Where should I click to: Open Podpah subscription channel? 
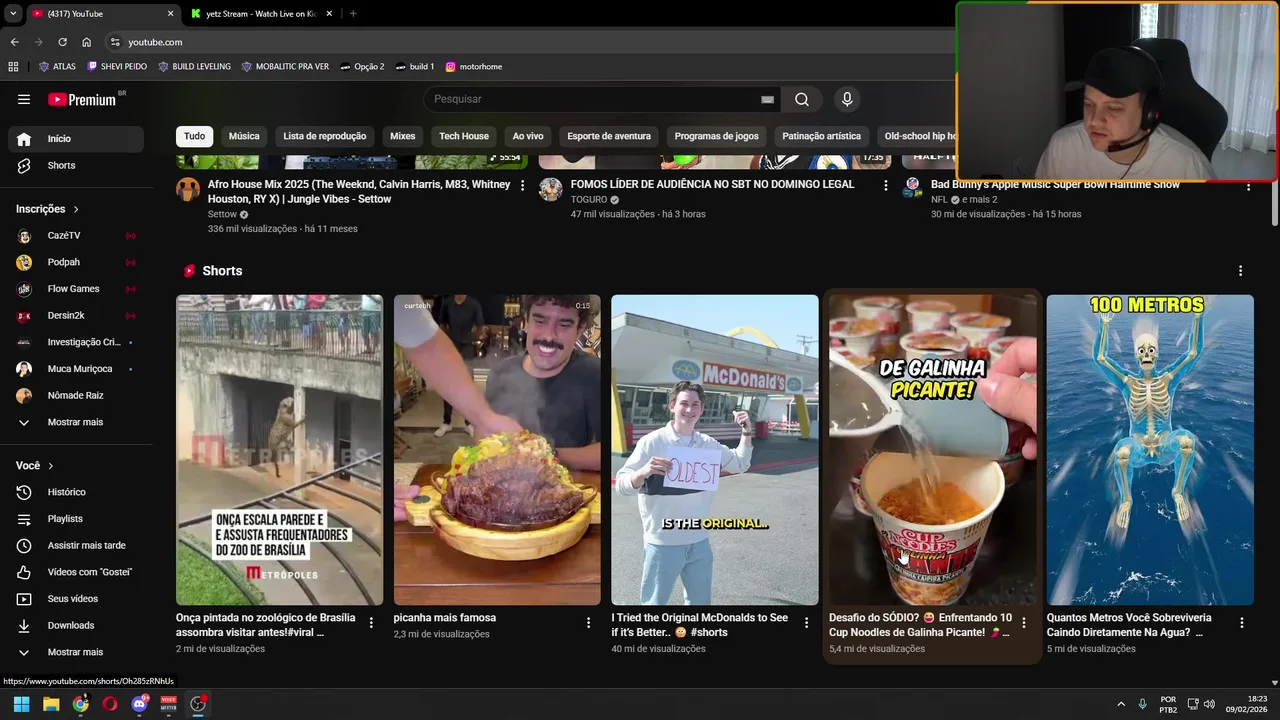click(x=76, y=262)
